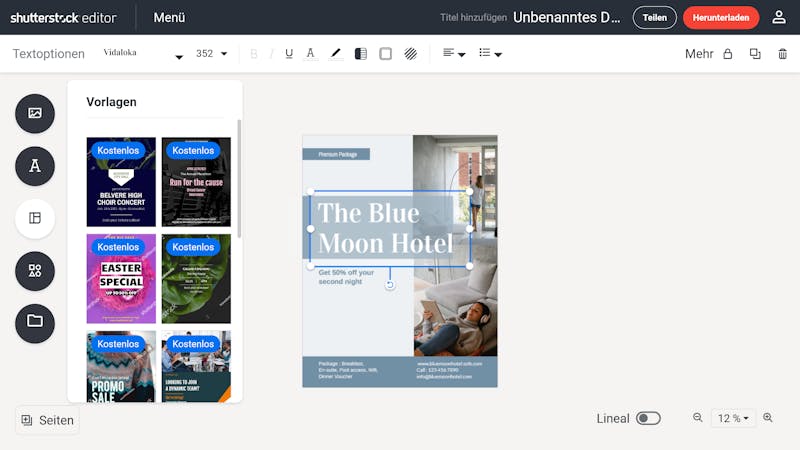
Task: Open the images panel in the sidebar
Action: pyautogui.click(x=35, y=113)
